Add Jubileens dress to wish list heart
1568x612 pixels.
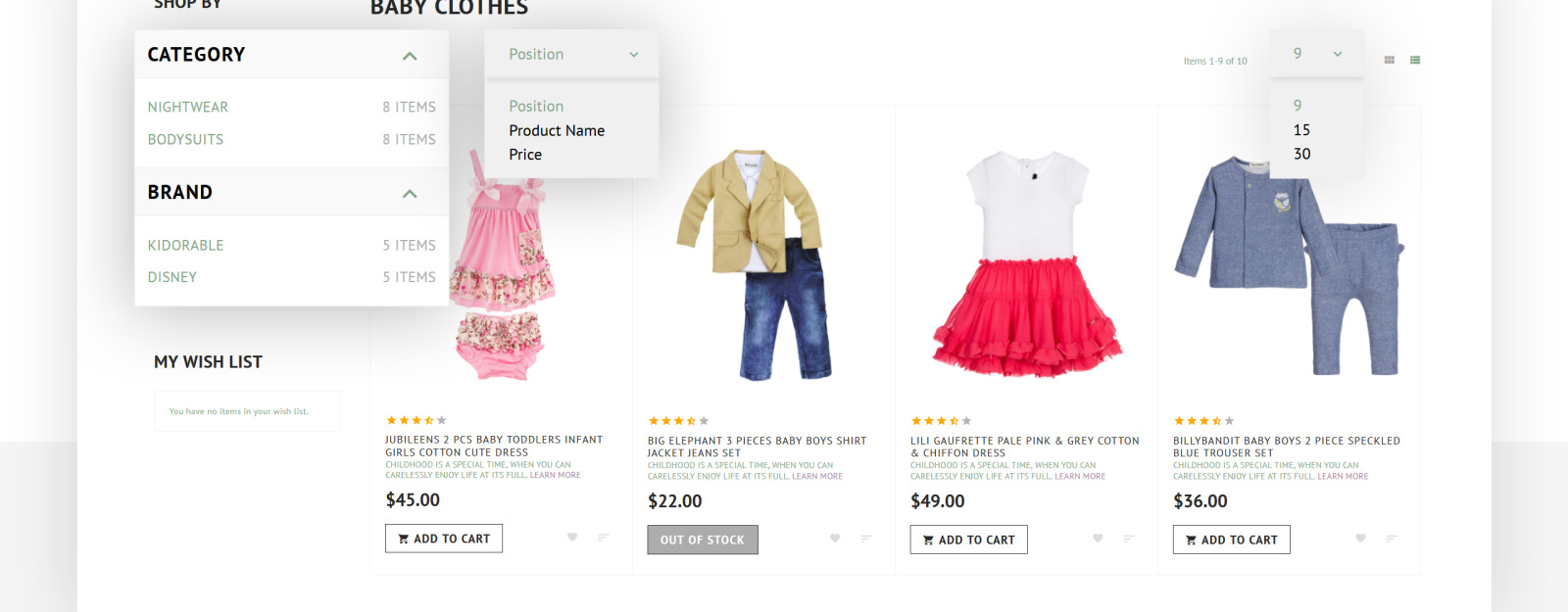pyautogui.click(x=572, y=538)
